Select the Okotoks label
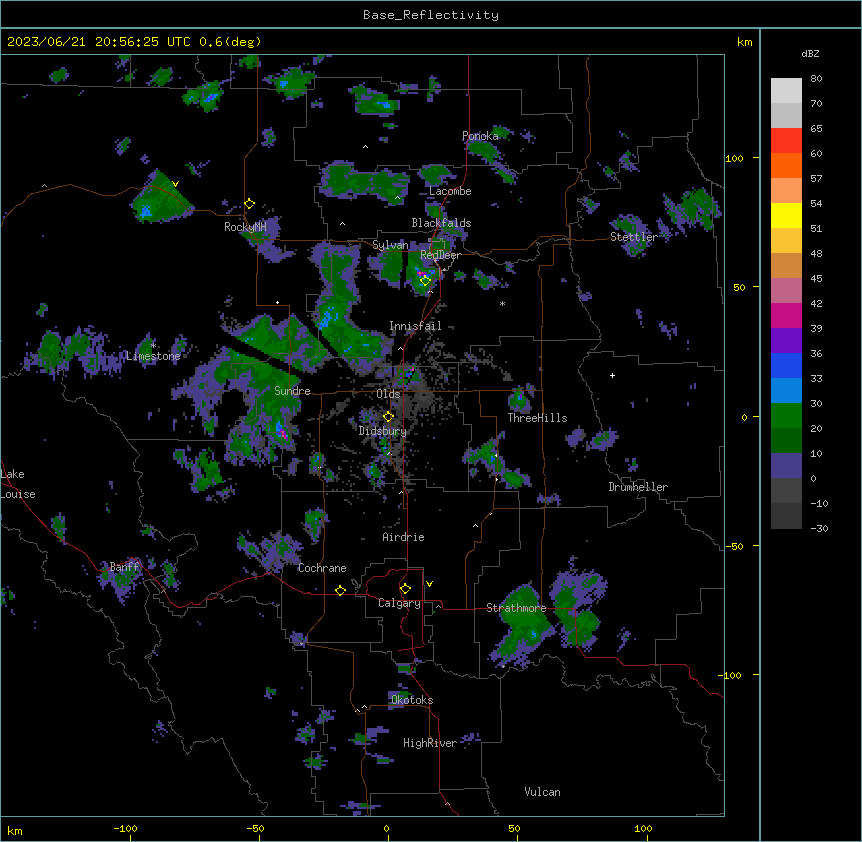 click(412, 700)
